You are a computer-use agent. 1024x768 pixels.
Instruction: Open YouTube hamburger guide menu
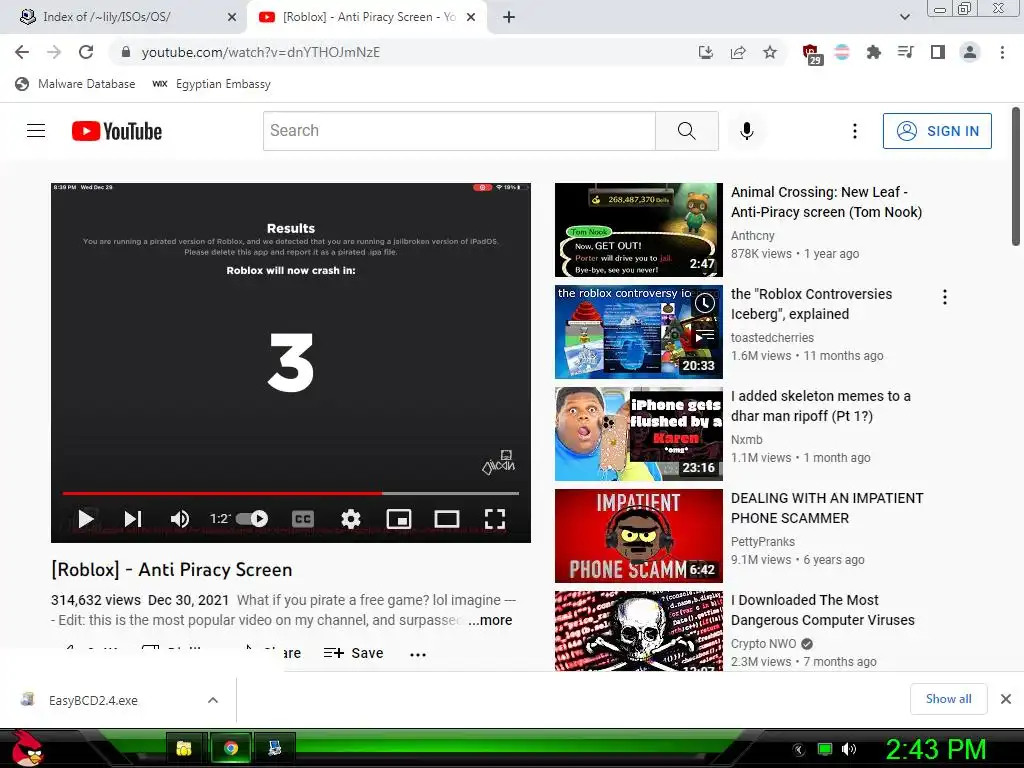tap(36, 131)
